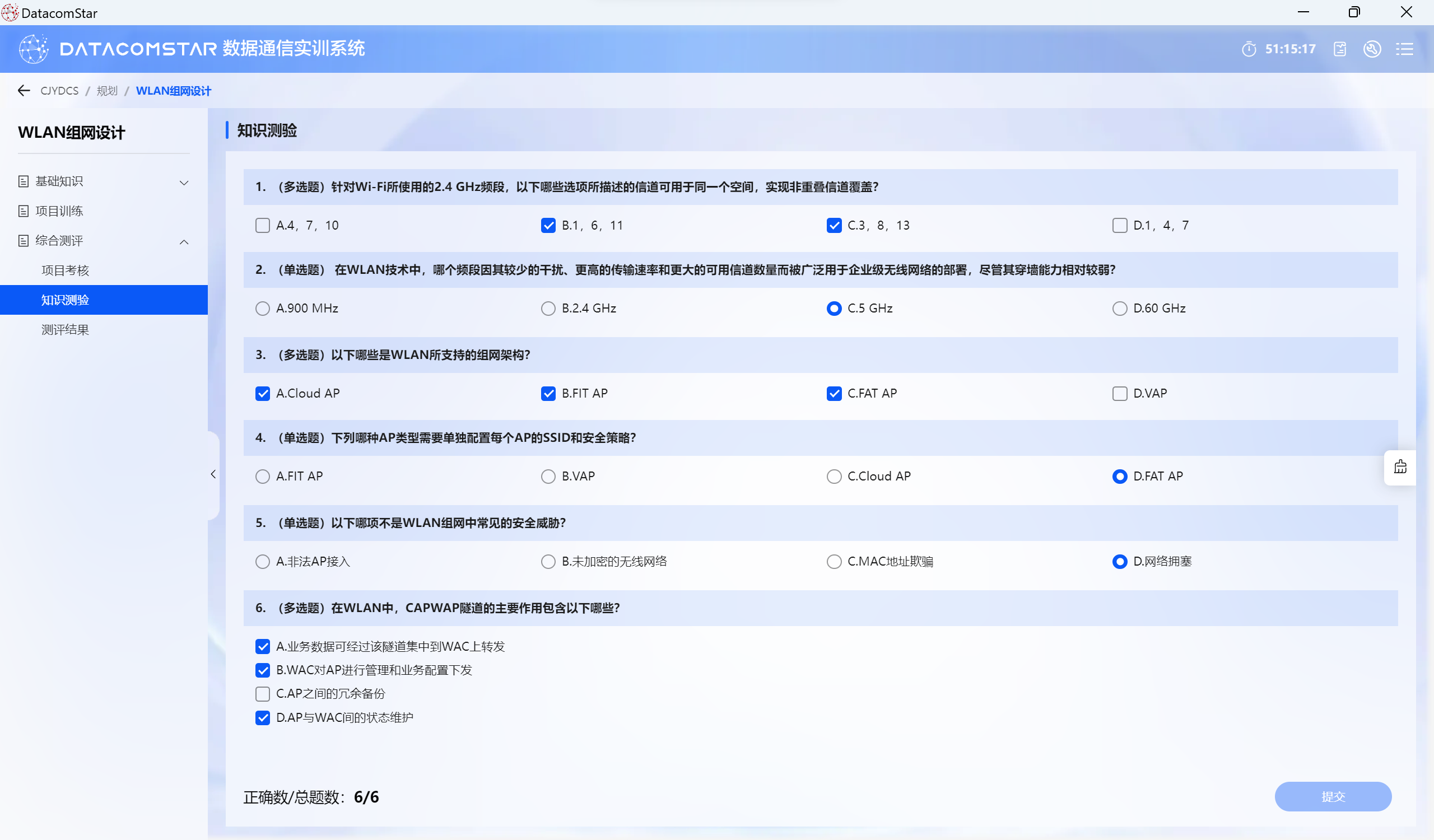The image size is (1434, 840).
Task: Click the 提交 submit button
Action: pyautogui.click(x=1333, y=796)
